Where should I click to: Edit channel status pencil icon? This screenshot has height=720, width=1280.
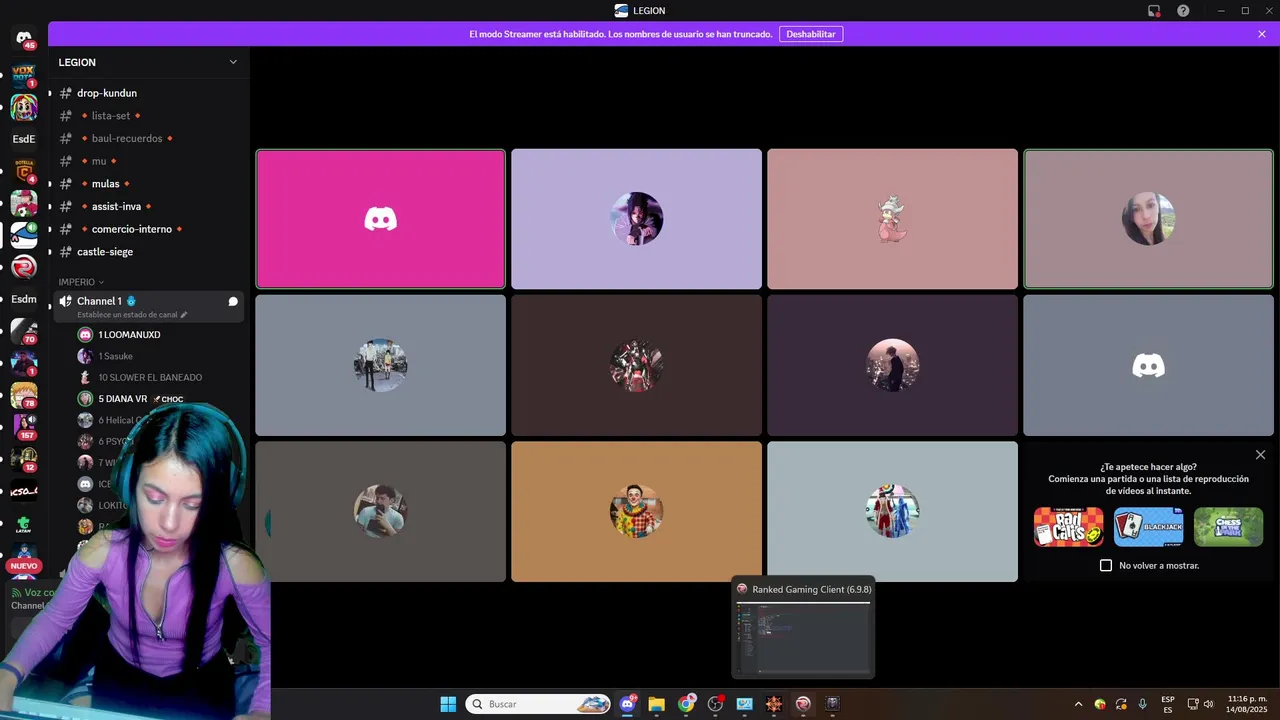[183, 315]
